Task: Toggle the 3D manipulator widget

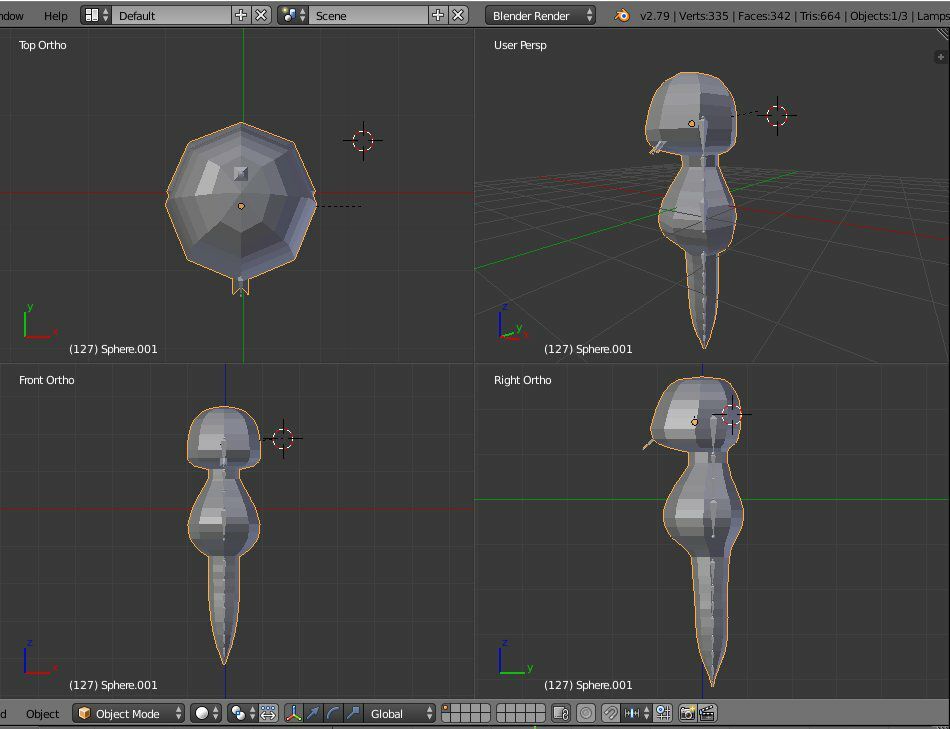Action: click(294, 713)
